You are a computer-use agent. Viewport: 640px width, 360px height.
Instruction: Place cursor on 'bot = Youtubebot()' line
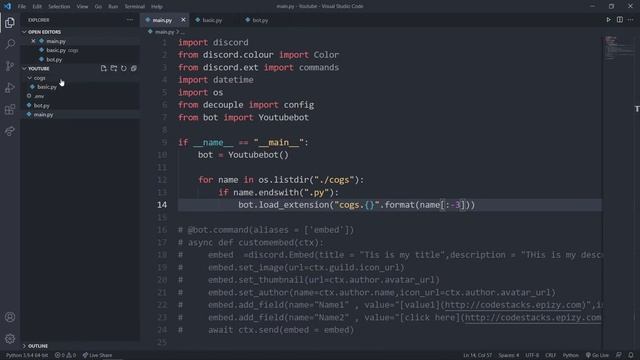pyautogui.click(x=243, y=155)
